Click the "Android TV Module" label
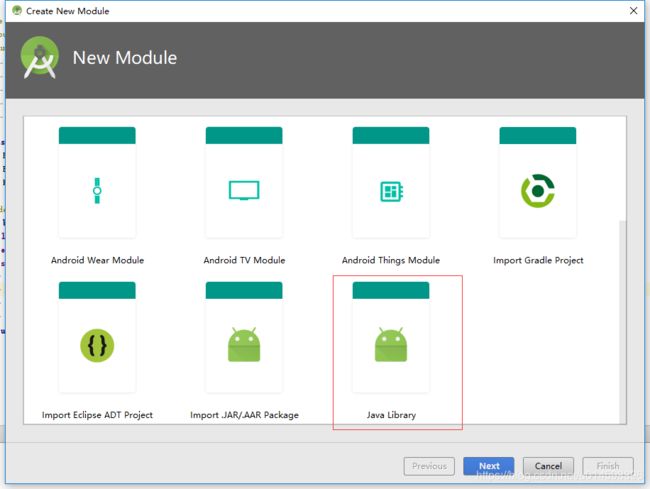 244,260
